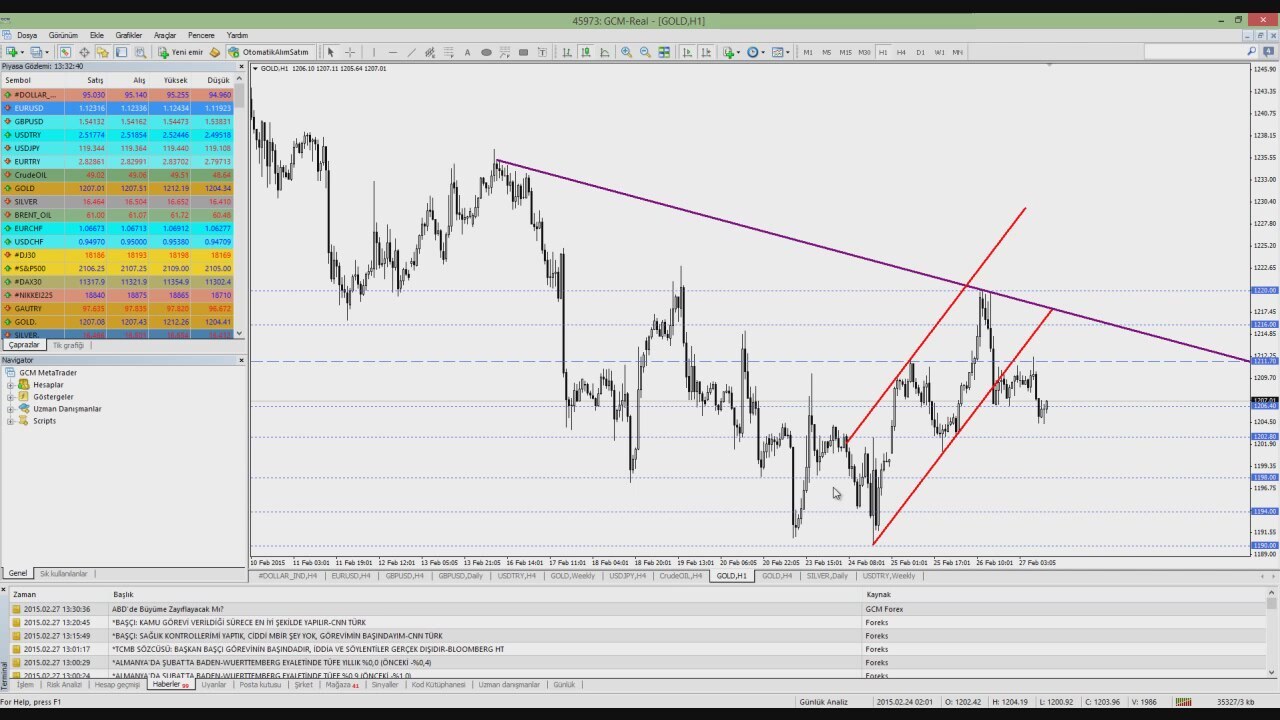Select the cursor arrow tool
Image resolution: width=1280 pixels, height=720 pixels.
pos(330,52)
